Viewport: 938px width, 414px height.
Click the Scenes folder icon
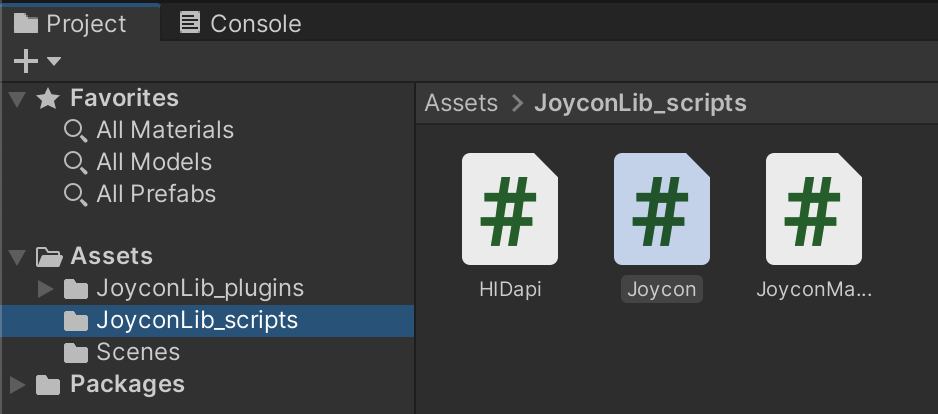pos(76,352)
